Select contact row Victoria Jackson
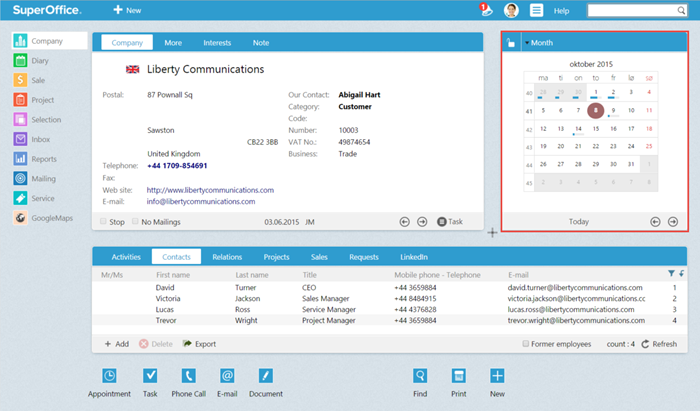 pyautogui.click(x=388, y=299)
